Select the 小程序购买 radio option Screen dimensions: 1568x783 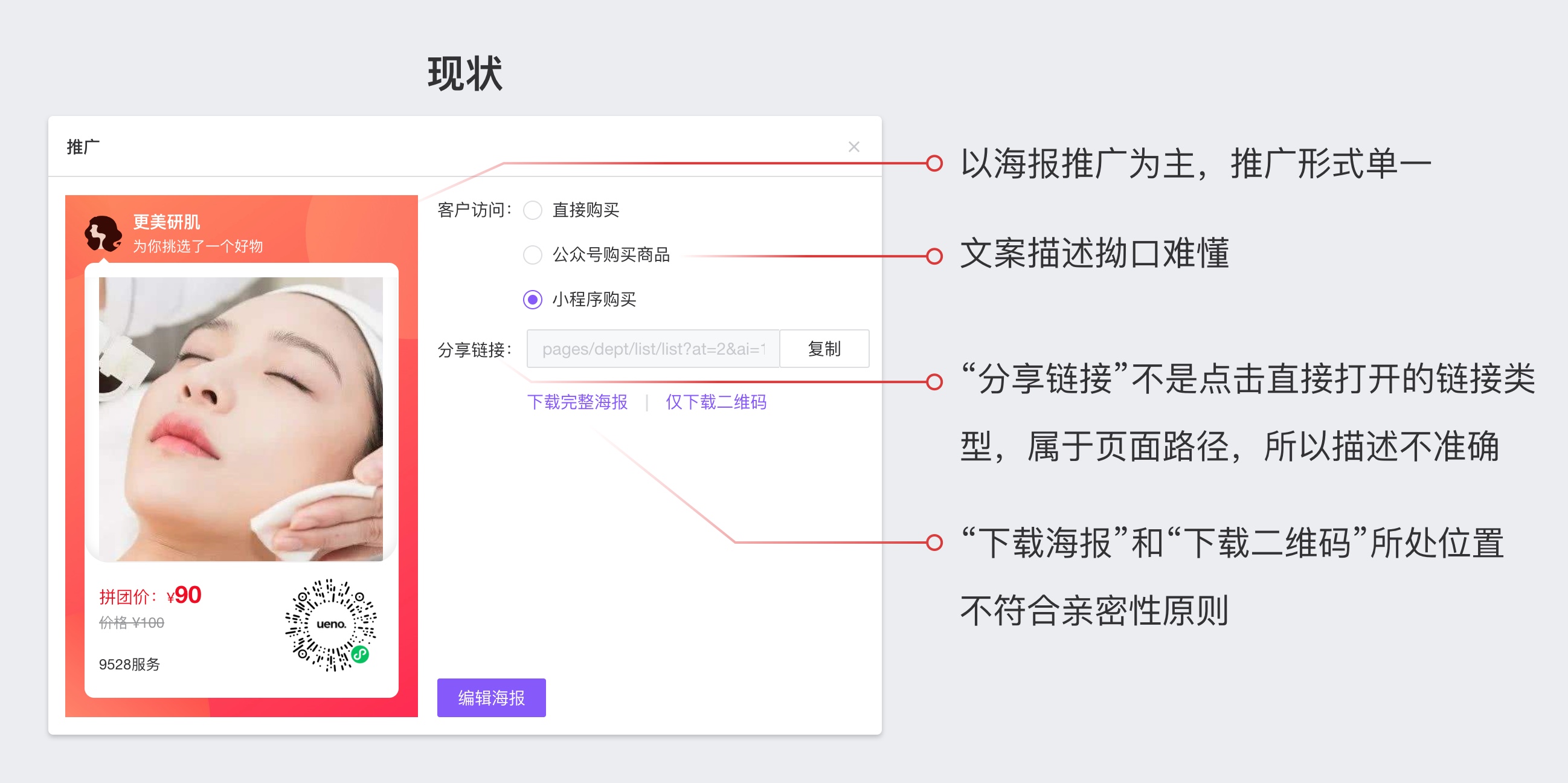[x=533, y=300]
